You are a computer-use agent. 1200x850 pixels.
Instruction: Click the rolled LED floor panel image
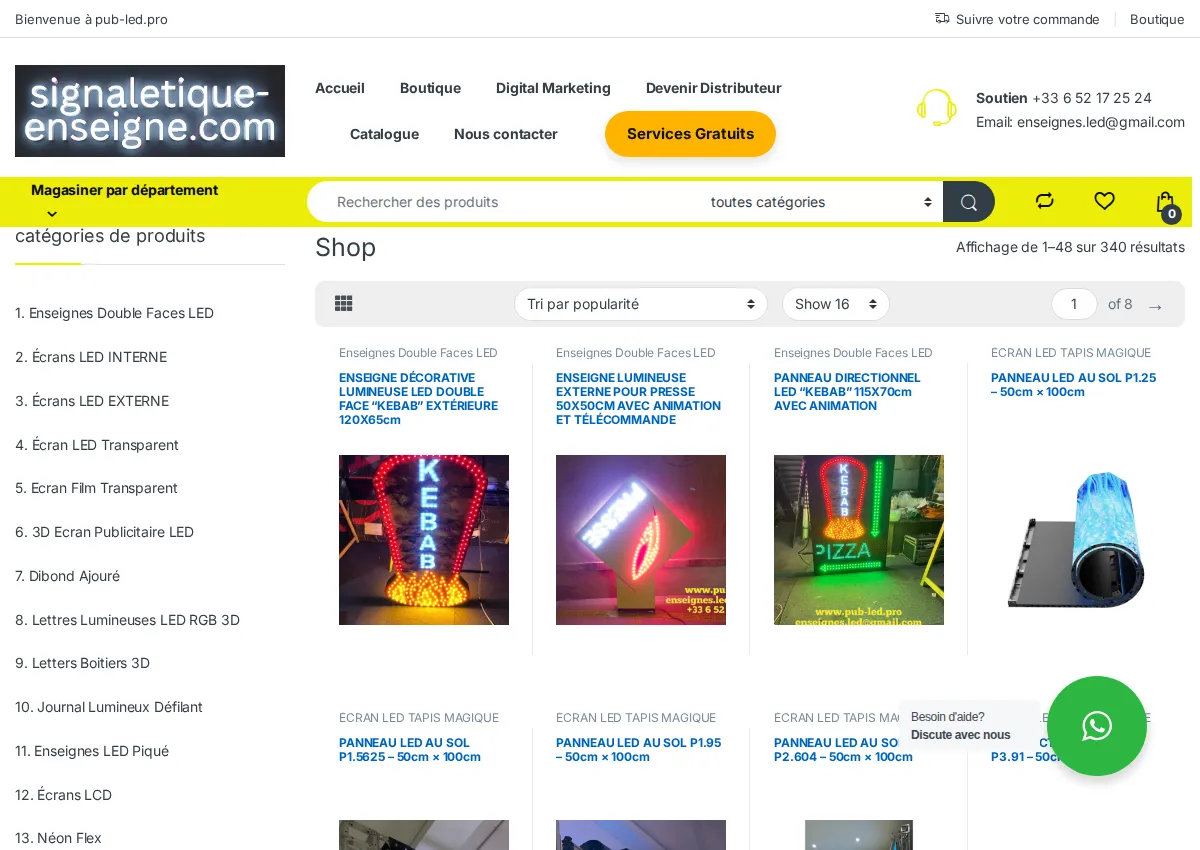coord(1076,540)
